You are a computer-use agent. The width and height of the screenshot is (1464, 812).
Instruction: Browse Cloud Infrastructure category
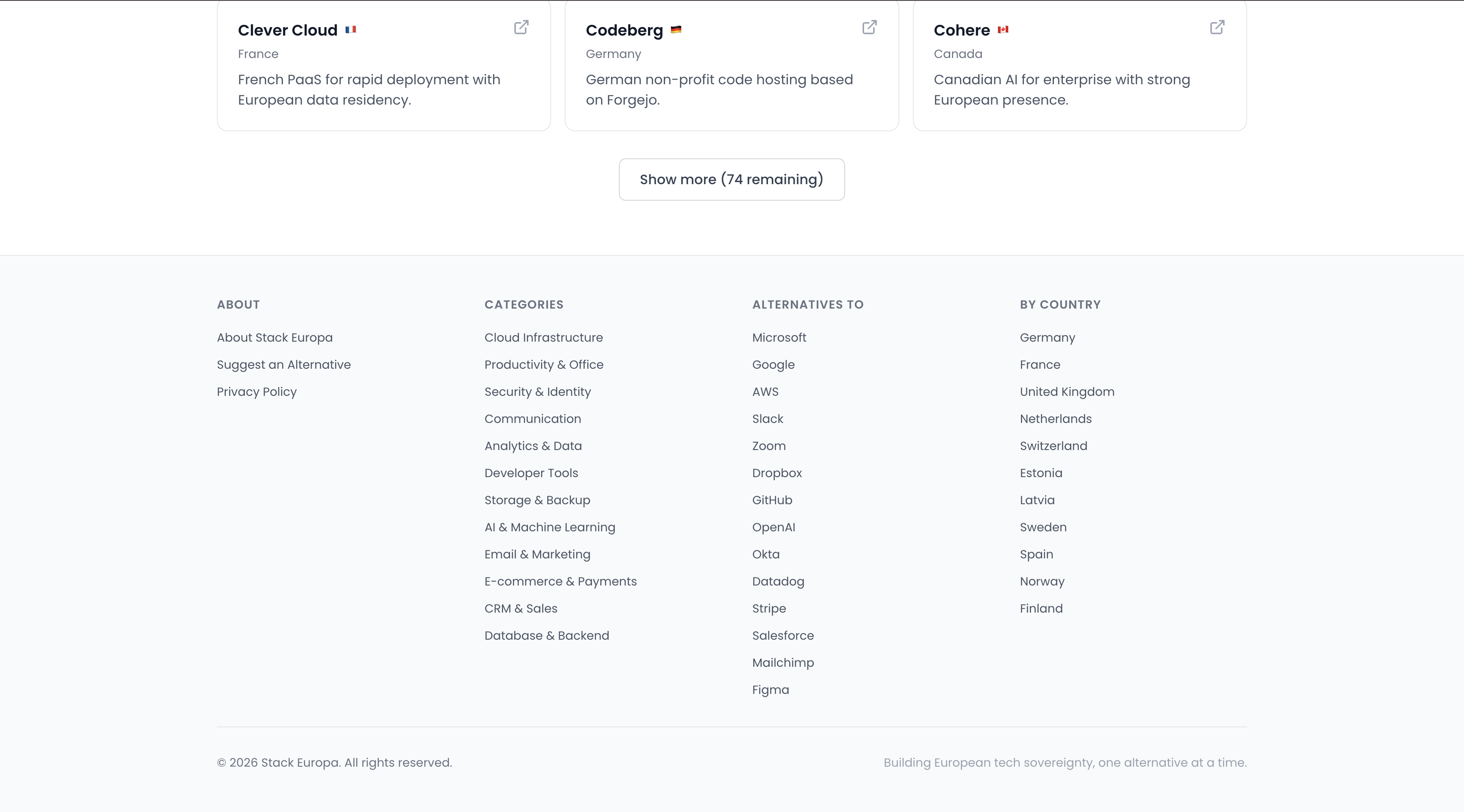click(x=543, y=337)
